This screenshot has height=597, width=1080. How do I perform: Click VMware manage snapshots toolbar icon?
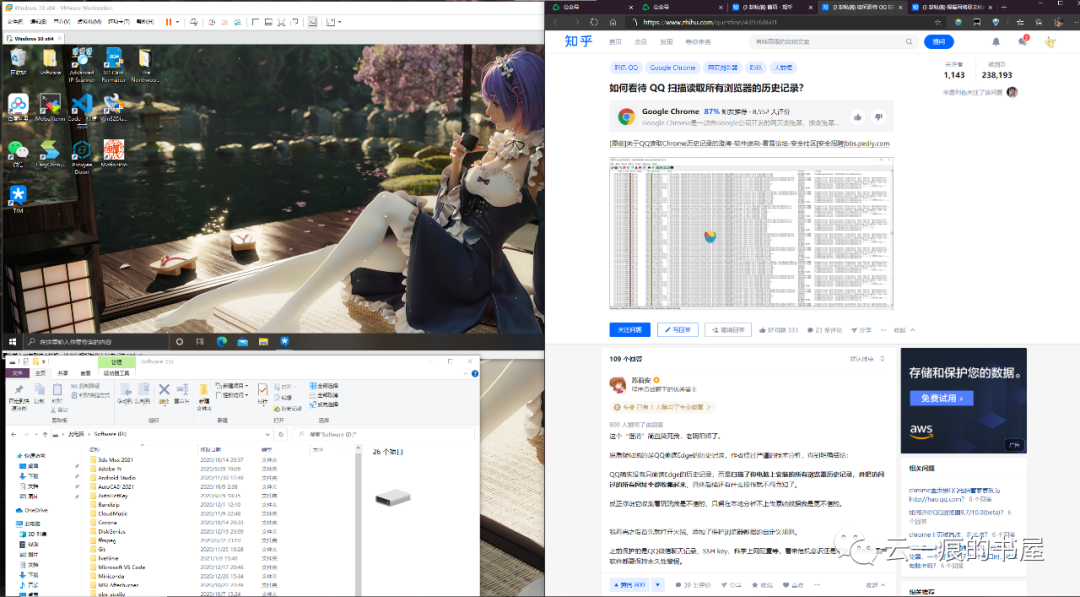coord(238,22)
